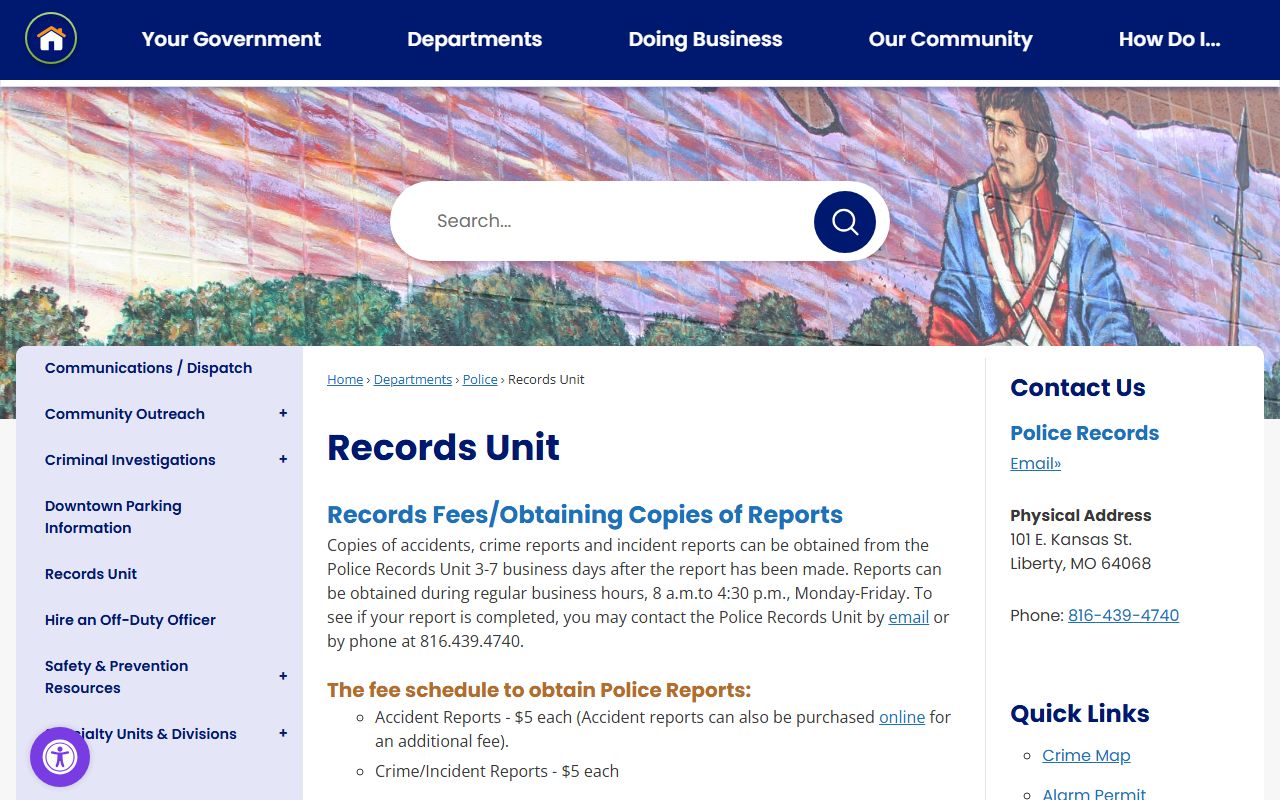
Task: Click the Contact Us heading
Action: [1077, 388]
